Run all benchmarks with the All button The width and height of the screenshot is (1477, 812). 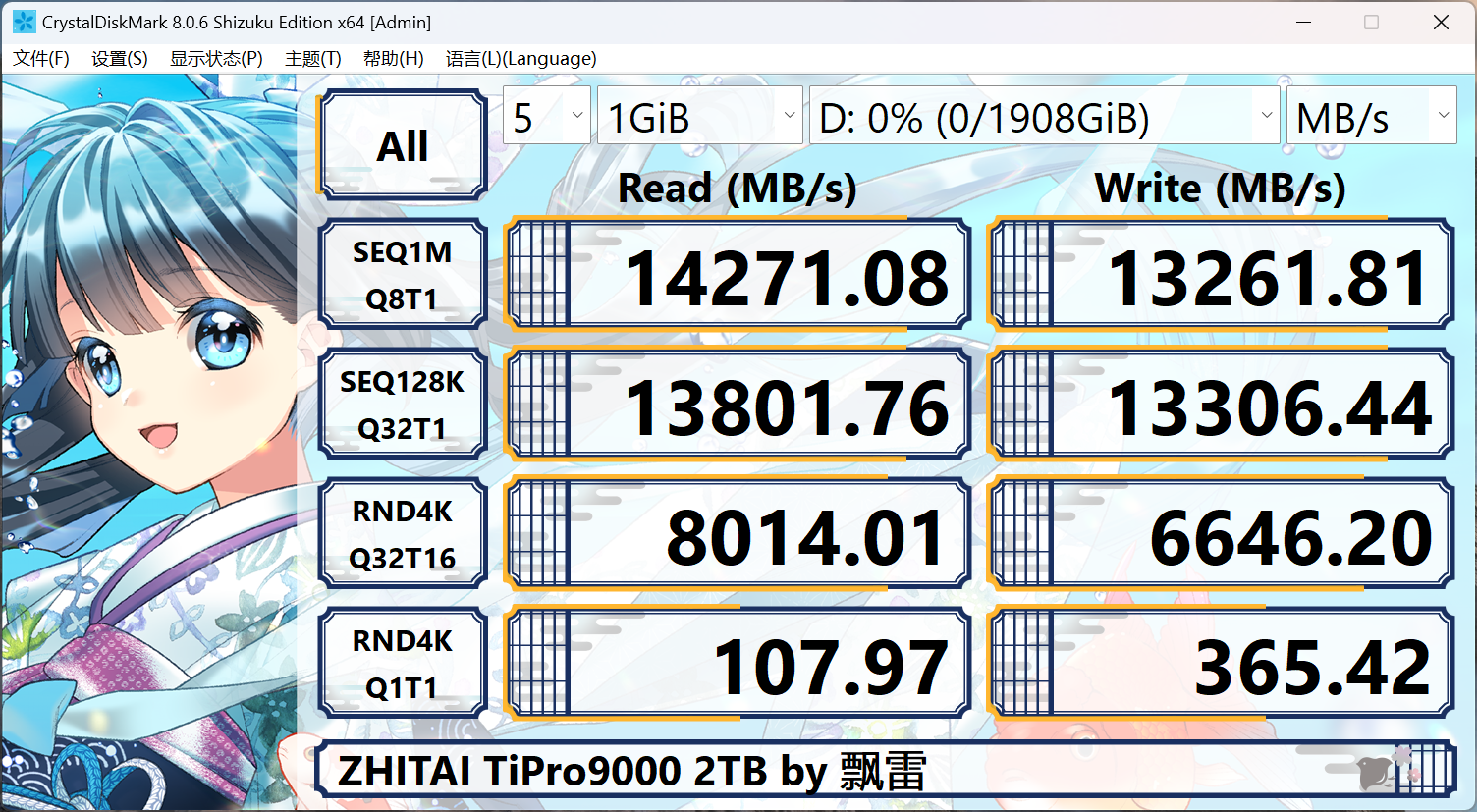[403, 143]
